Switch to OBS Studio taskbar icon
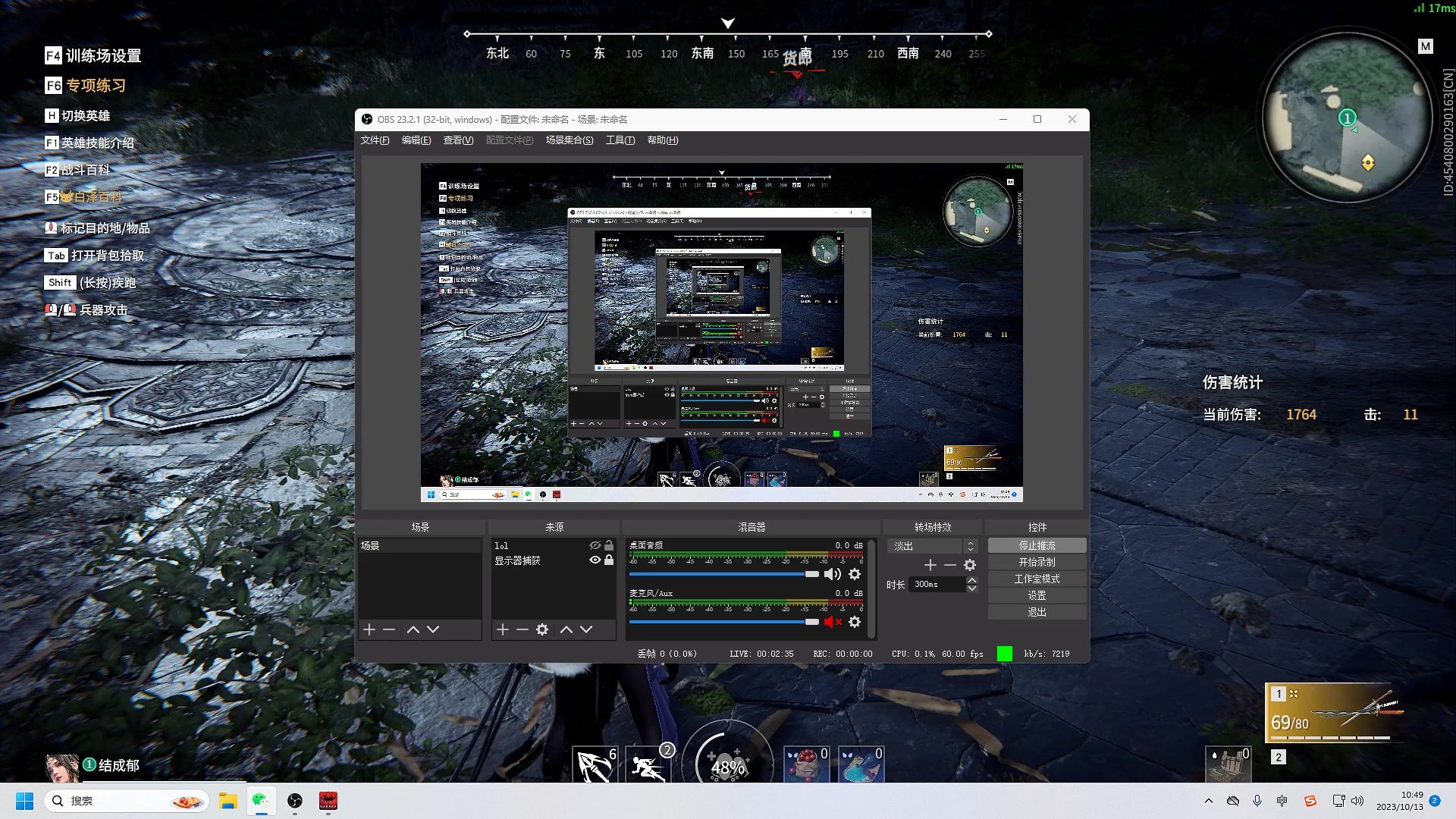 click(295, 801)
